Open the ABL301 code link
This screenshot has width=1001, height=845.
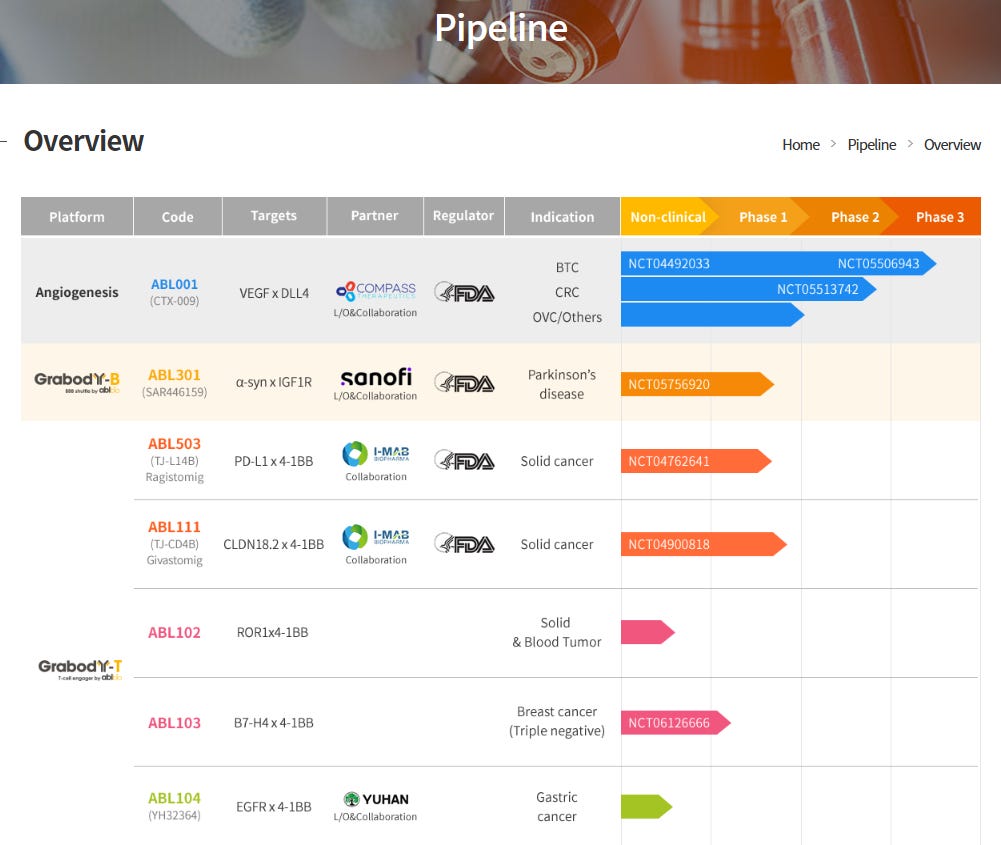click(174, 375)
